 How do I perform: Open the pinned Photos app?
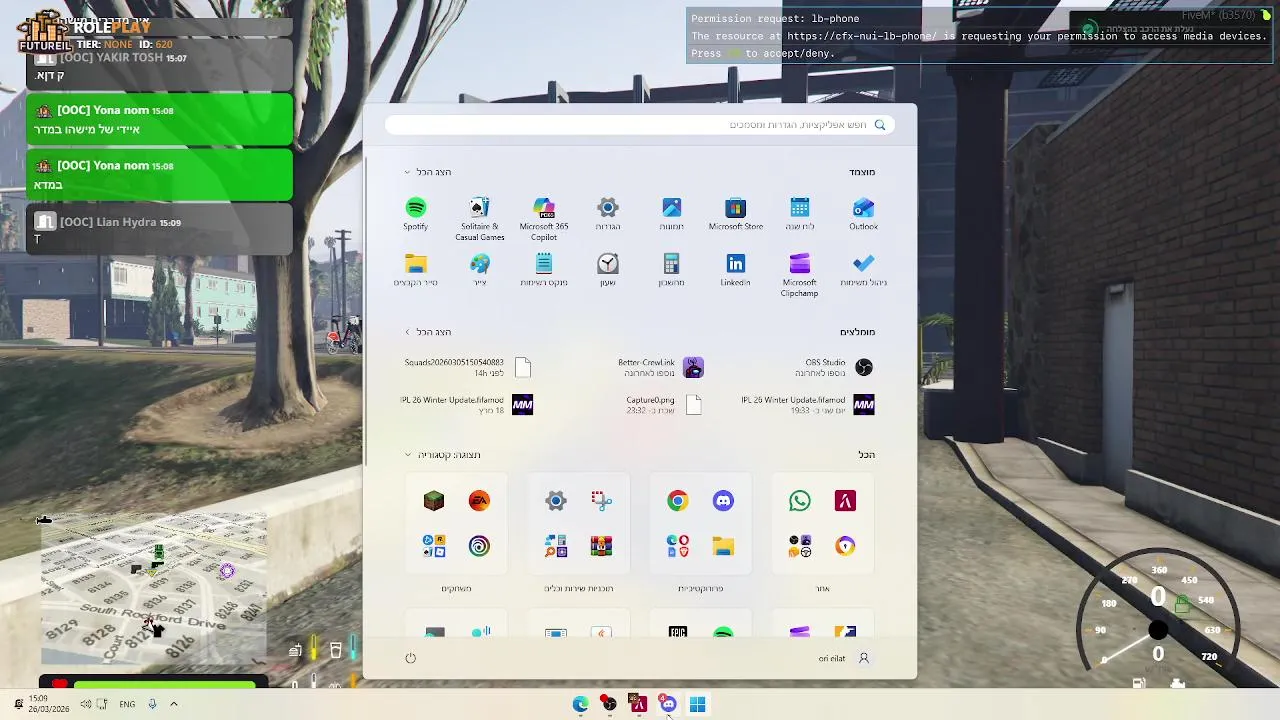click(671, 214)
